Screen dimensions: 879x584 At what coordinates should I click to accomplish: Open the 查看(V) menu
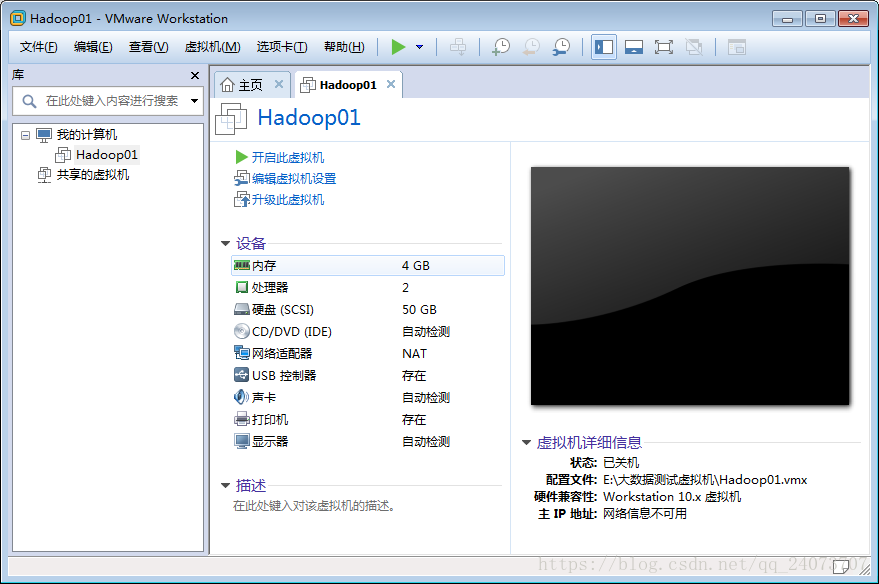(149, 47)
